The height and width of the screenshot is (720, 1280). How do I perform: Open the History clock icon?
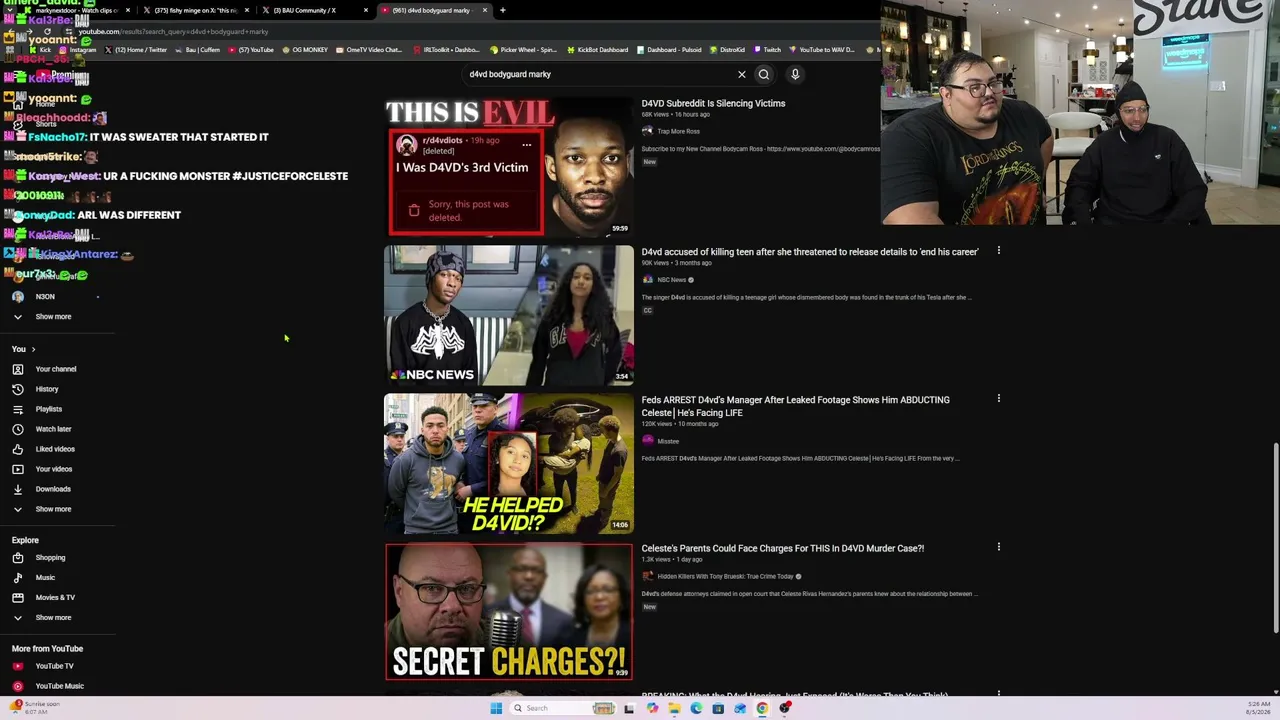(x=17, y=389)
